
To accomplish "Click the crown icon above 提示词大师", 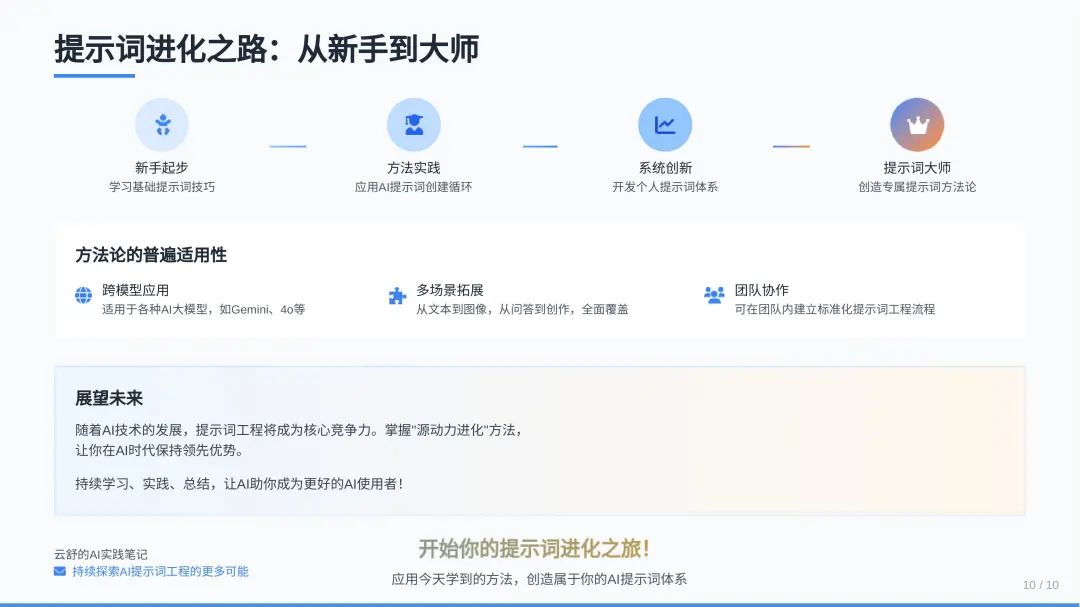I will click(917, 125).
